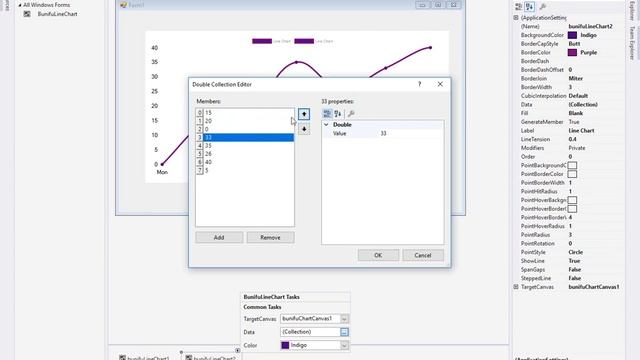The height and width of the screenshot is (360, 640).
Task: Select the ShowLine property value True
Action: click(x=574, y=261)
